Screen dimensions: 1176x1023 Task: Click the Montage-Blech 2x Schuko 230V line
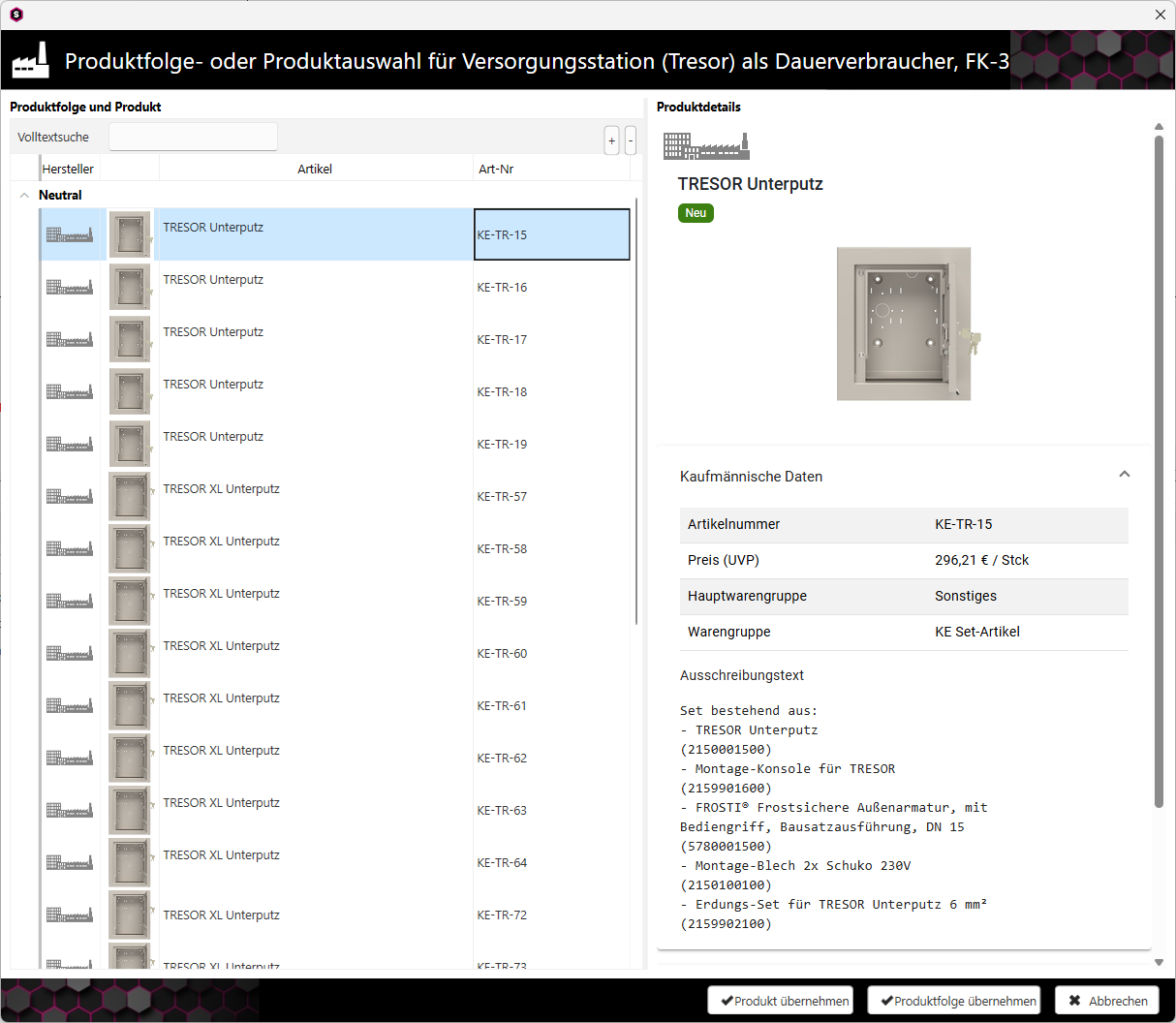(x=795, y=865)
